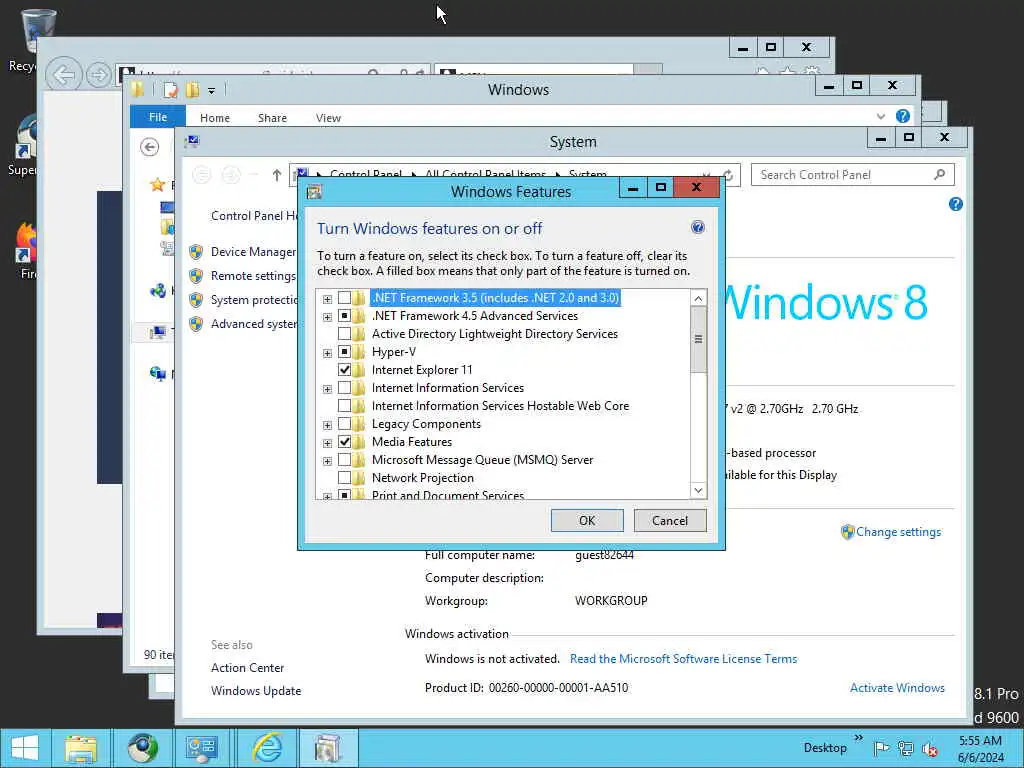Screen dimensions: 1024x768
Task: Check Internet Information Services Hostable Web Core
Action: click(x=344, y=406)
